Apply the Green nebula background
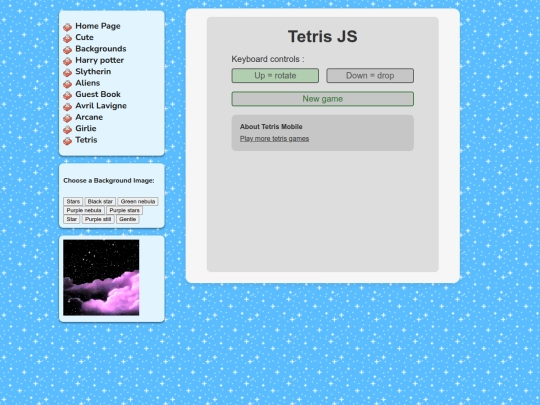The height and width of the screenshot is (405, 540). (x=138, y=201)
